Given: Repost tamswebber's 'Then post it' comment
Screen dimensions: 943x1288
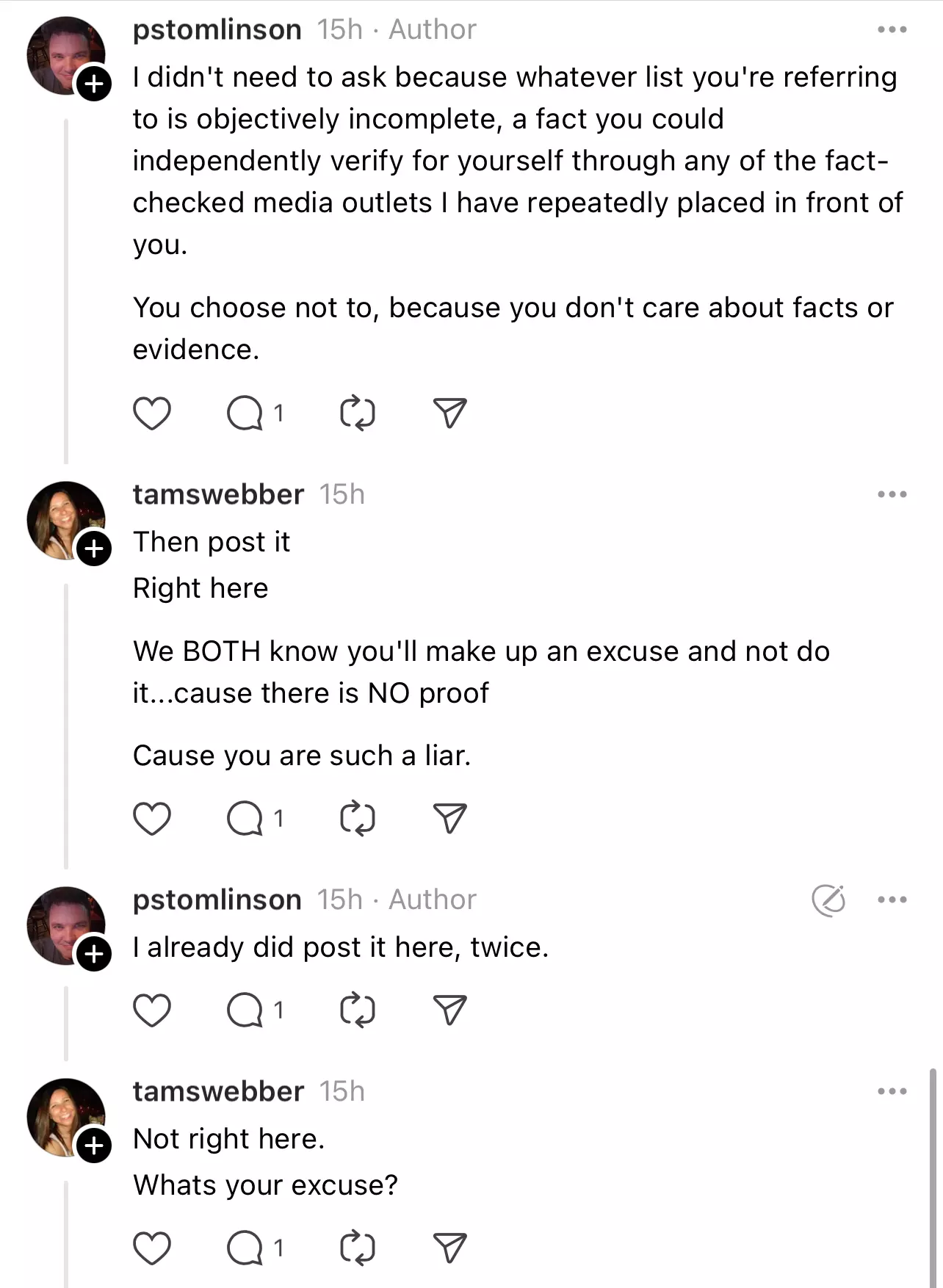Looking at the screenshot, I should click(358, 818).
